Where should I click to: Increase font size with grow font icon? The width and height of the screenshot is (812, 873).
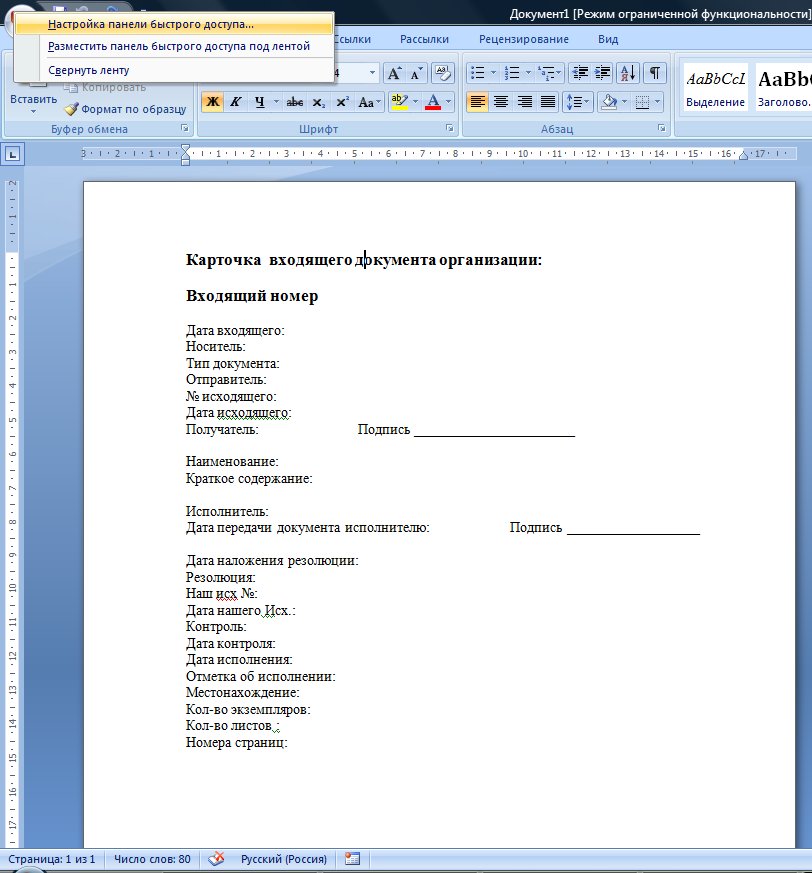coord(394,73)
